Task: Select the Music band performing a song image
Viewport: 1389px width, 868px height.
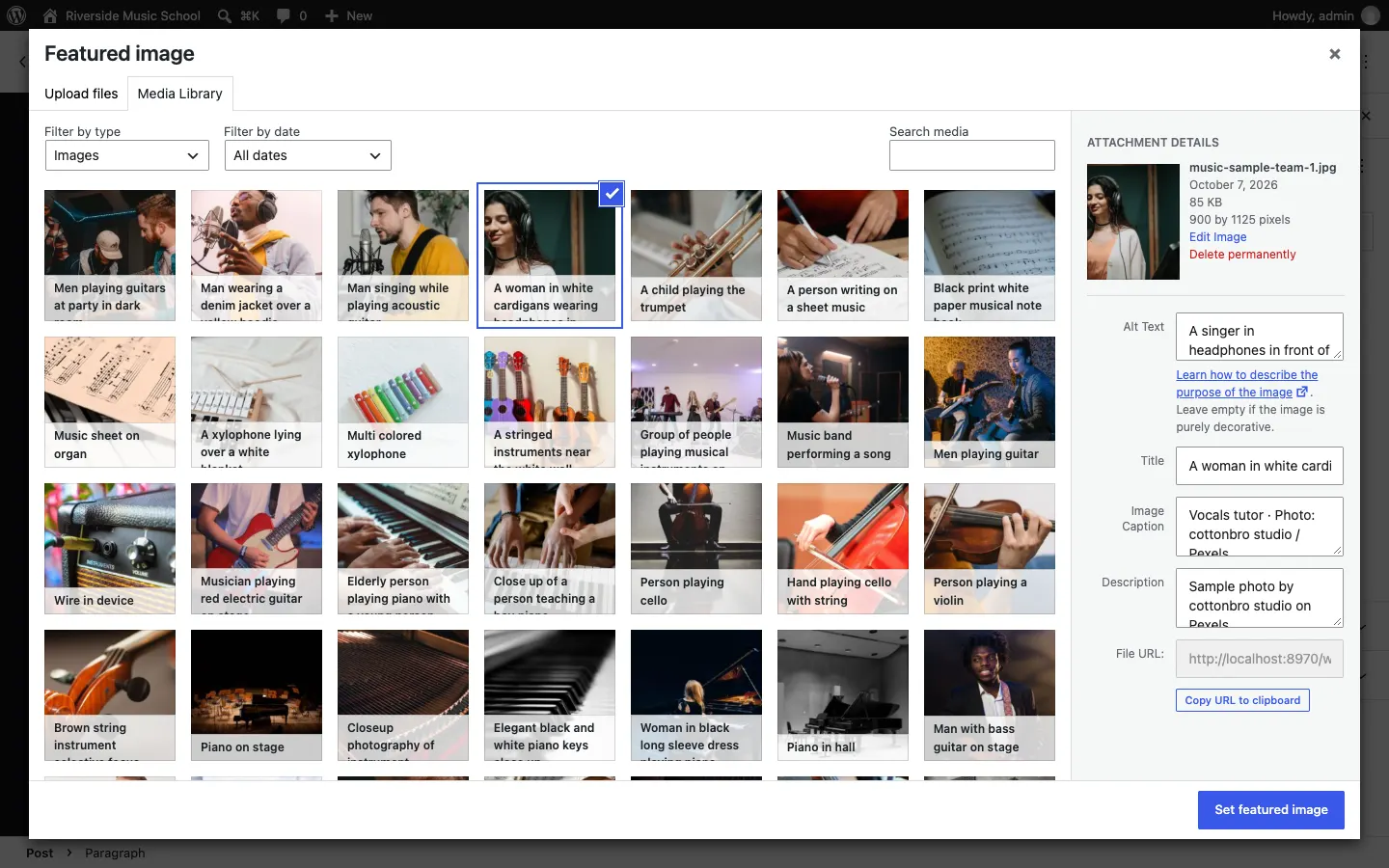Action: (843, 402)
